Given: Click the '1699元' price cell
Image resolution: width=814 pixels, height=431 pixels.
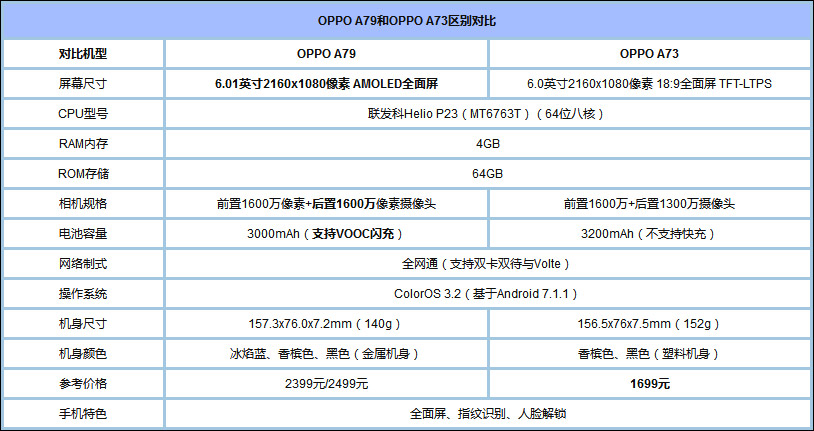Looking at the screenshot, I should [650, 384].
